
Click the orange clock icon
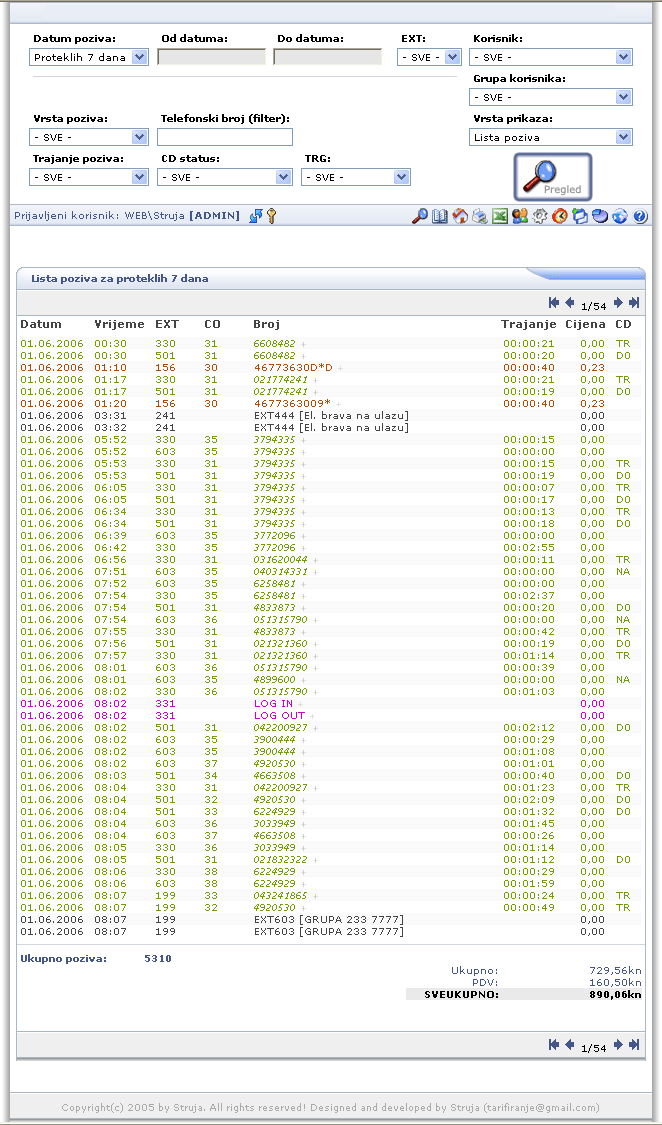coord(560,215)
